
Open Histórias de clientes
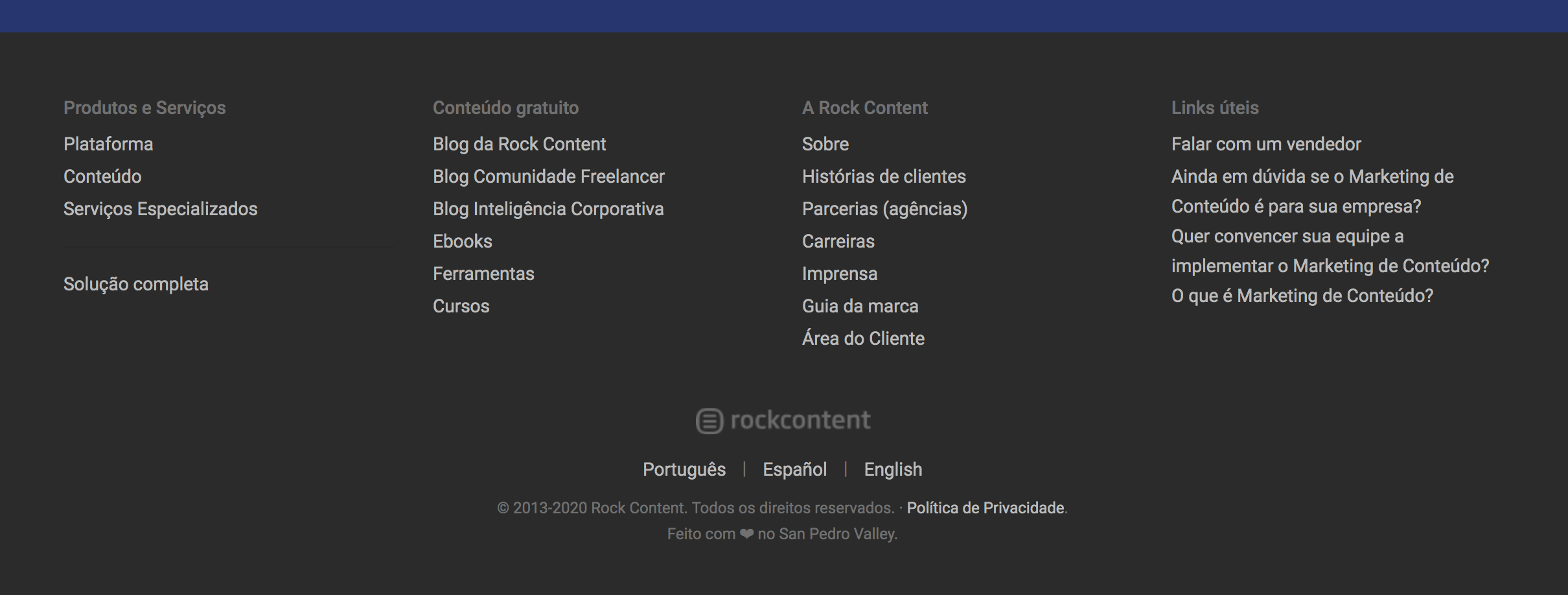[x=884, y=176]
